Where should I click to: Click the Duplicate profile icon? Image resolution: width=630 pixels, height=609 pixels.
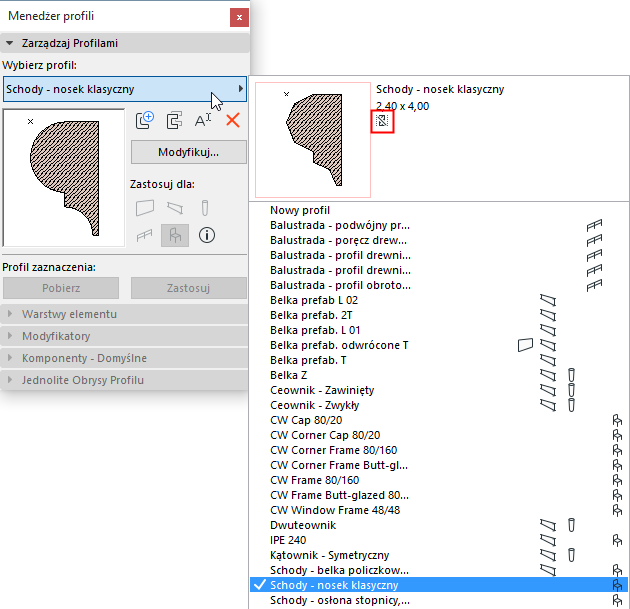174,120
